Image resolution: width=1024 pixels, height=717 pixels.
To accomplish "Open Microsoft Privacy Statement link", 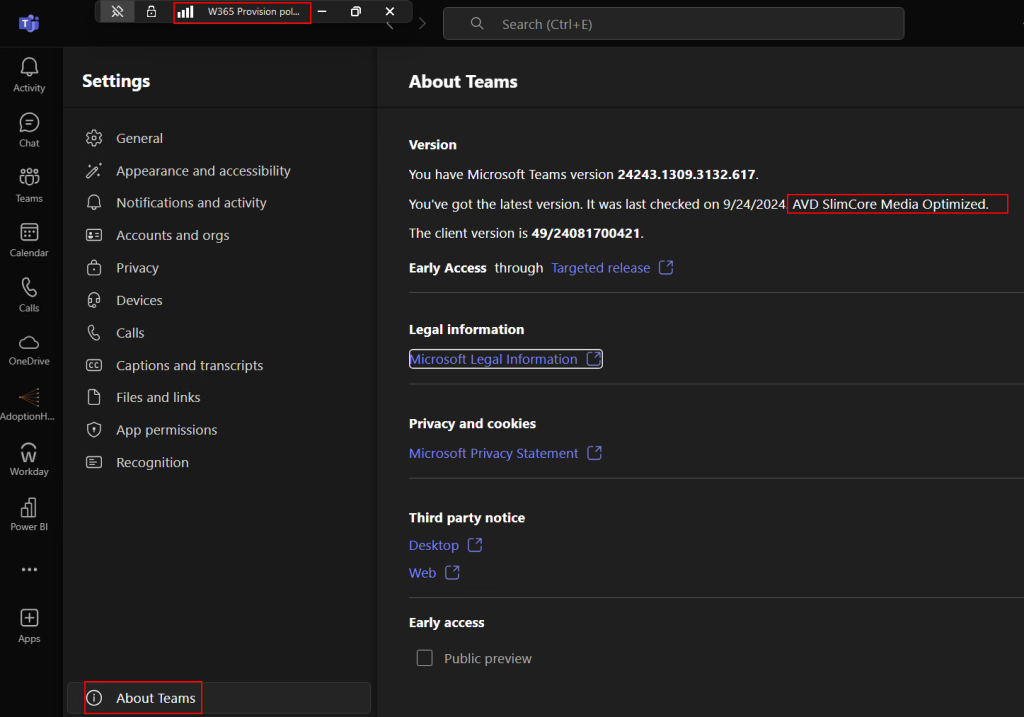I will 493,453.
